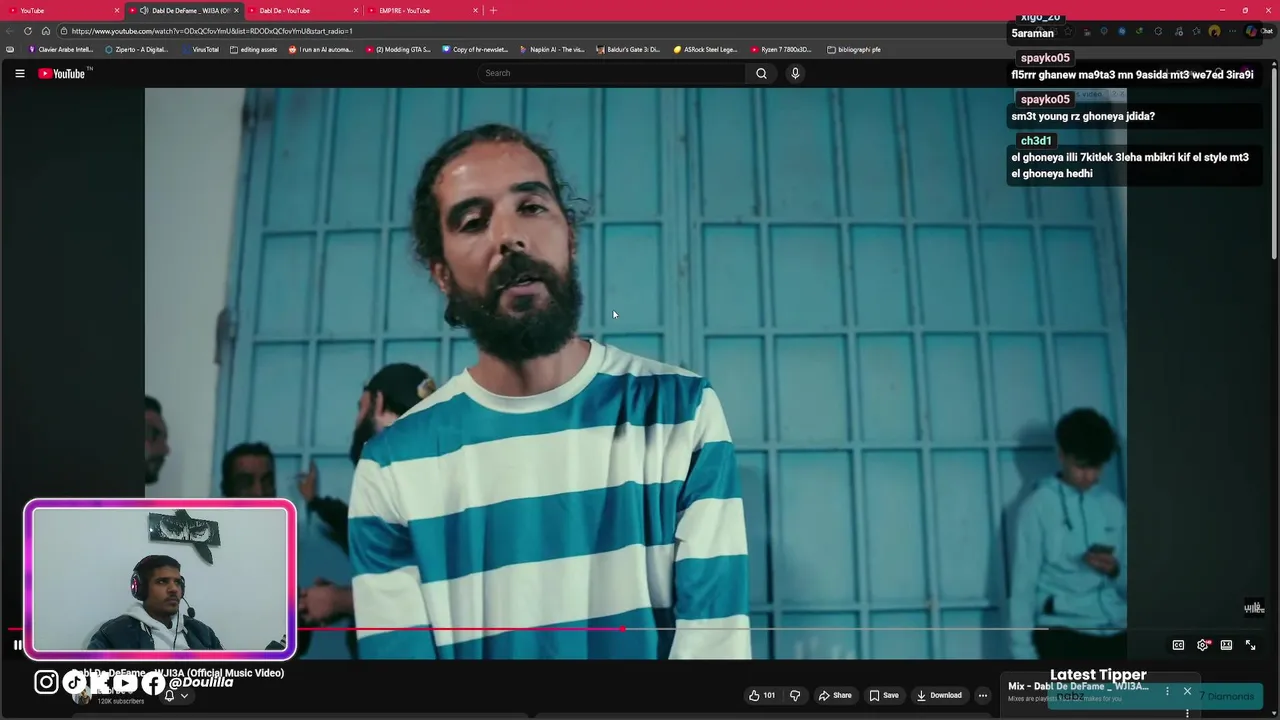1280x720 pixels.
Task: Like the video with 101 likes
Action: pyautogui.click(x=762, y=695)
